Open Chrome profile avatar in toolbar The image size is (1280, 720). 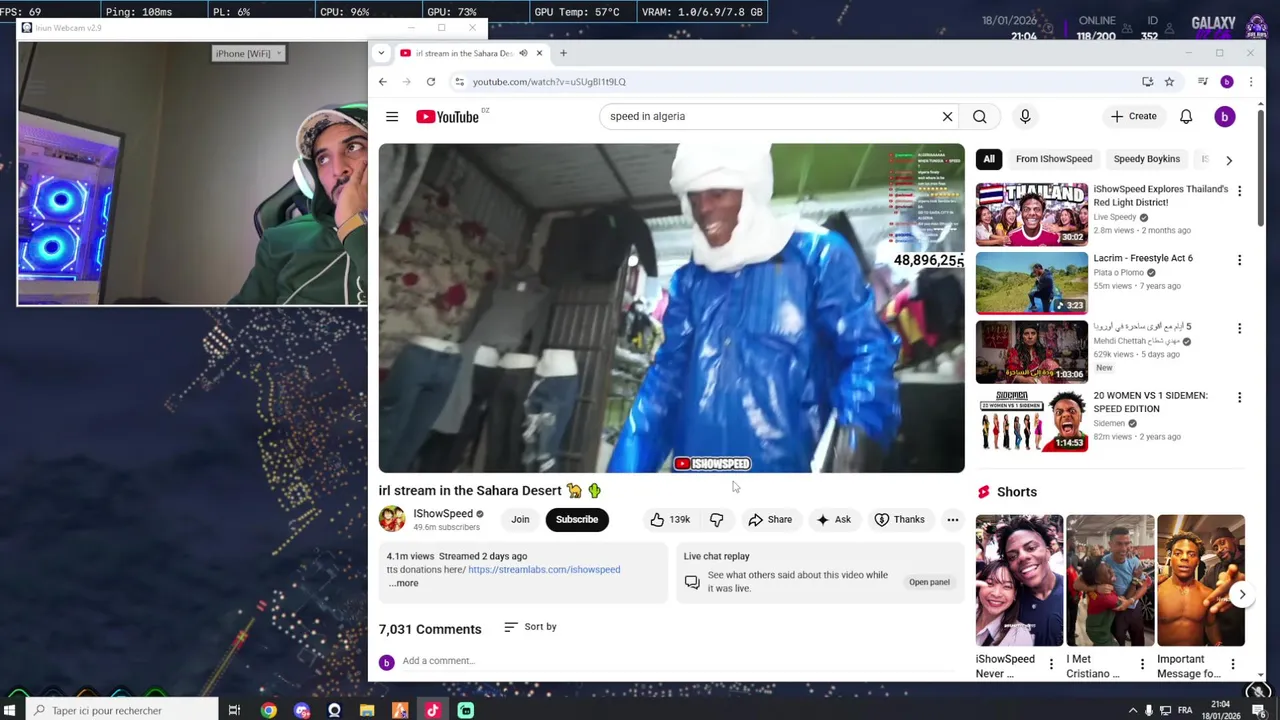[1227, 82]
